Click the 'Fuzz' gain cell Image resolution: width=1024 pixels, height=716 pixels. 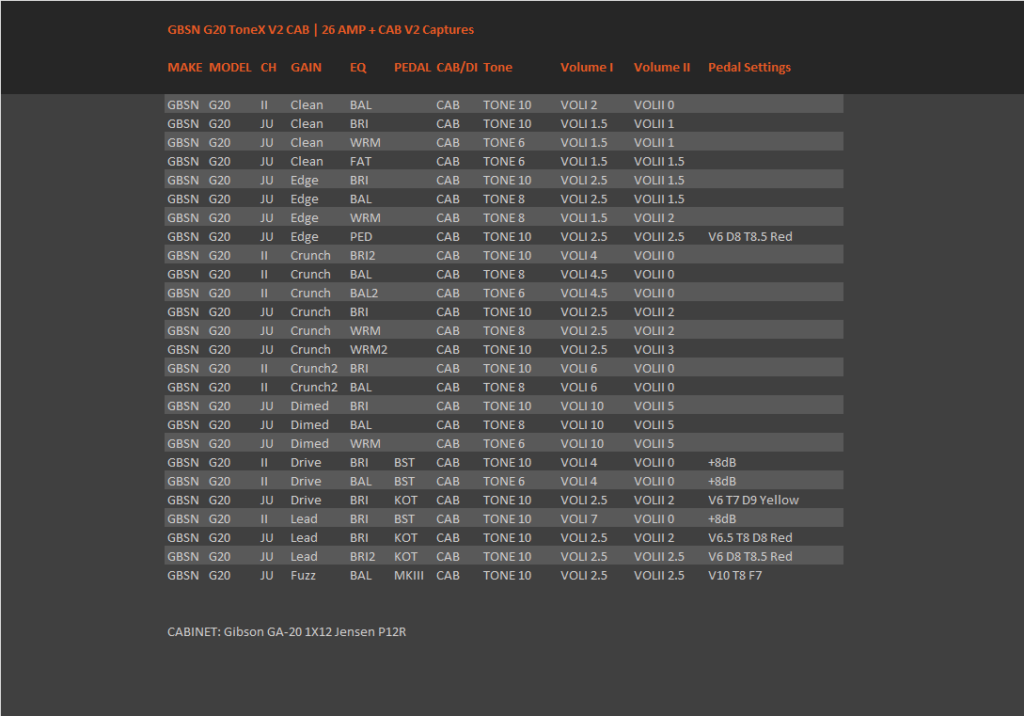point(303,576)
